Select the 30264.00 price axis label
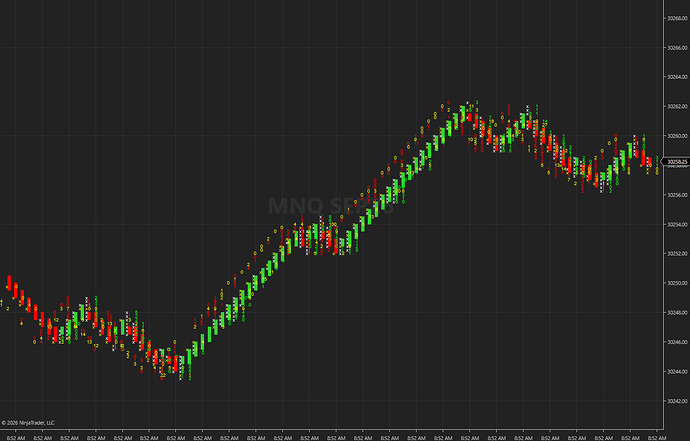Image resolution: width=690 pixels, height=441 pixels. [x=677, y=77]
